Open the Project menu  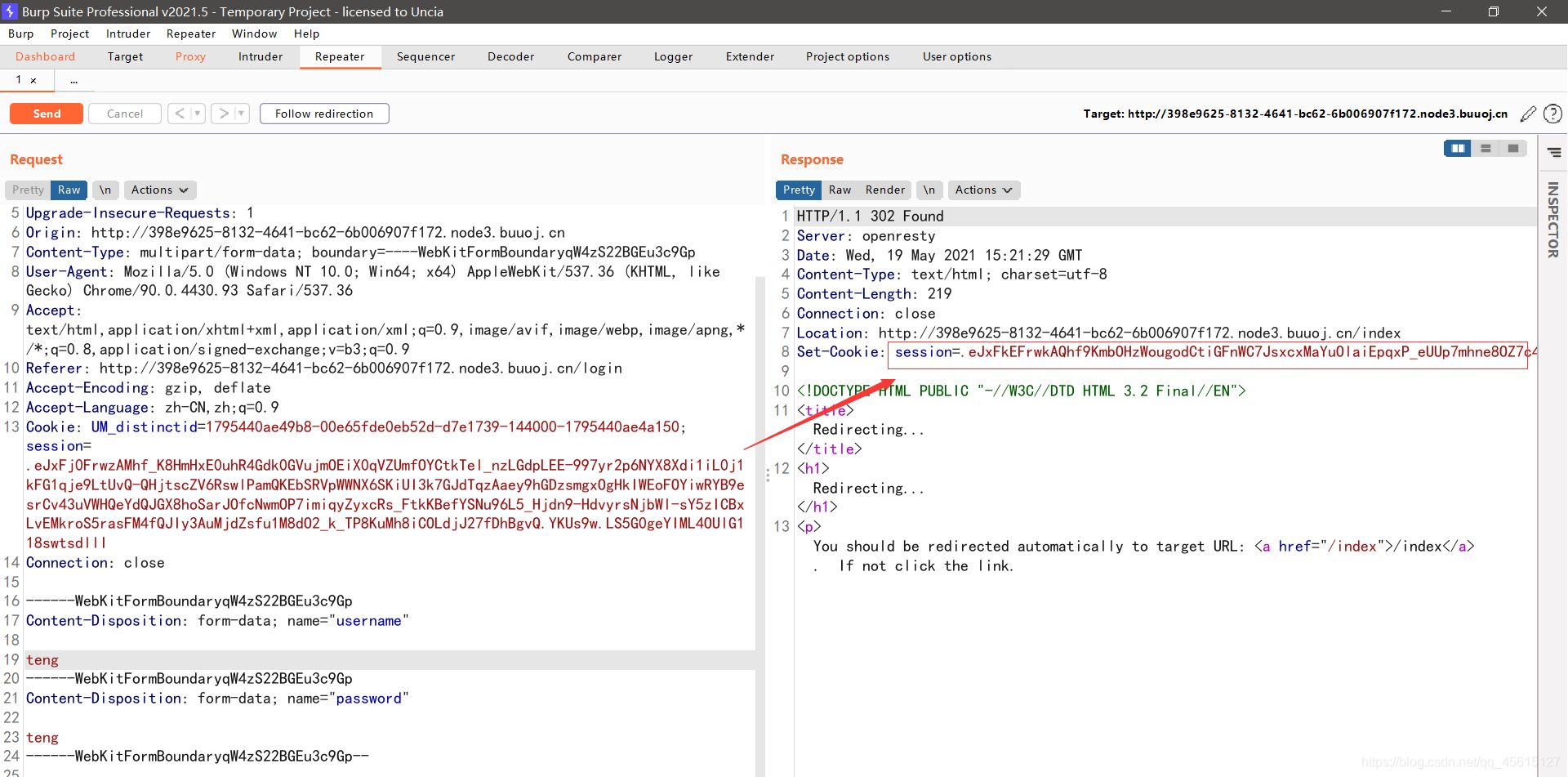pos(69,33)
